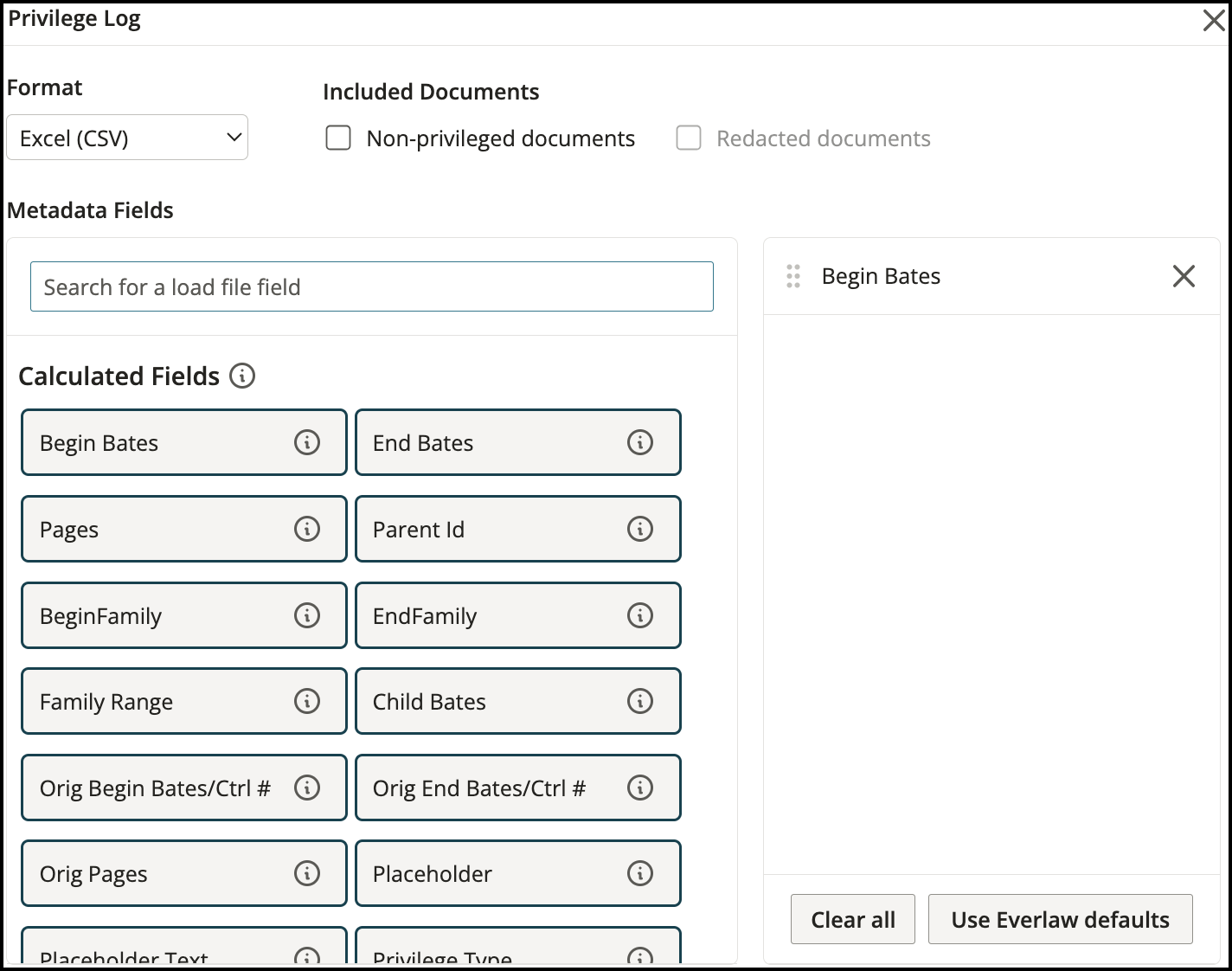Click the load file field search box

372,286
